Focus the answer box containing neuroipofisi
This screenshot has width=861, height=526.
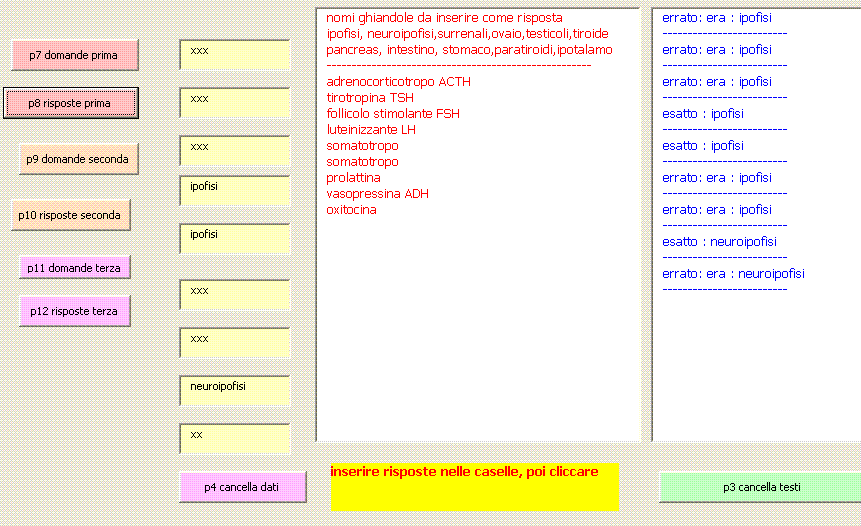pyautogui.click(x=234, y=391)
